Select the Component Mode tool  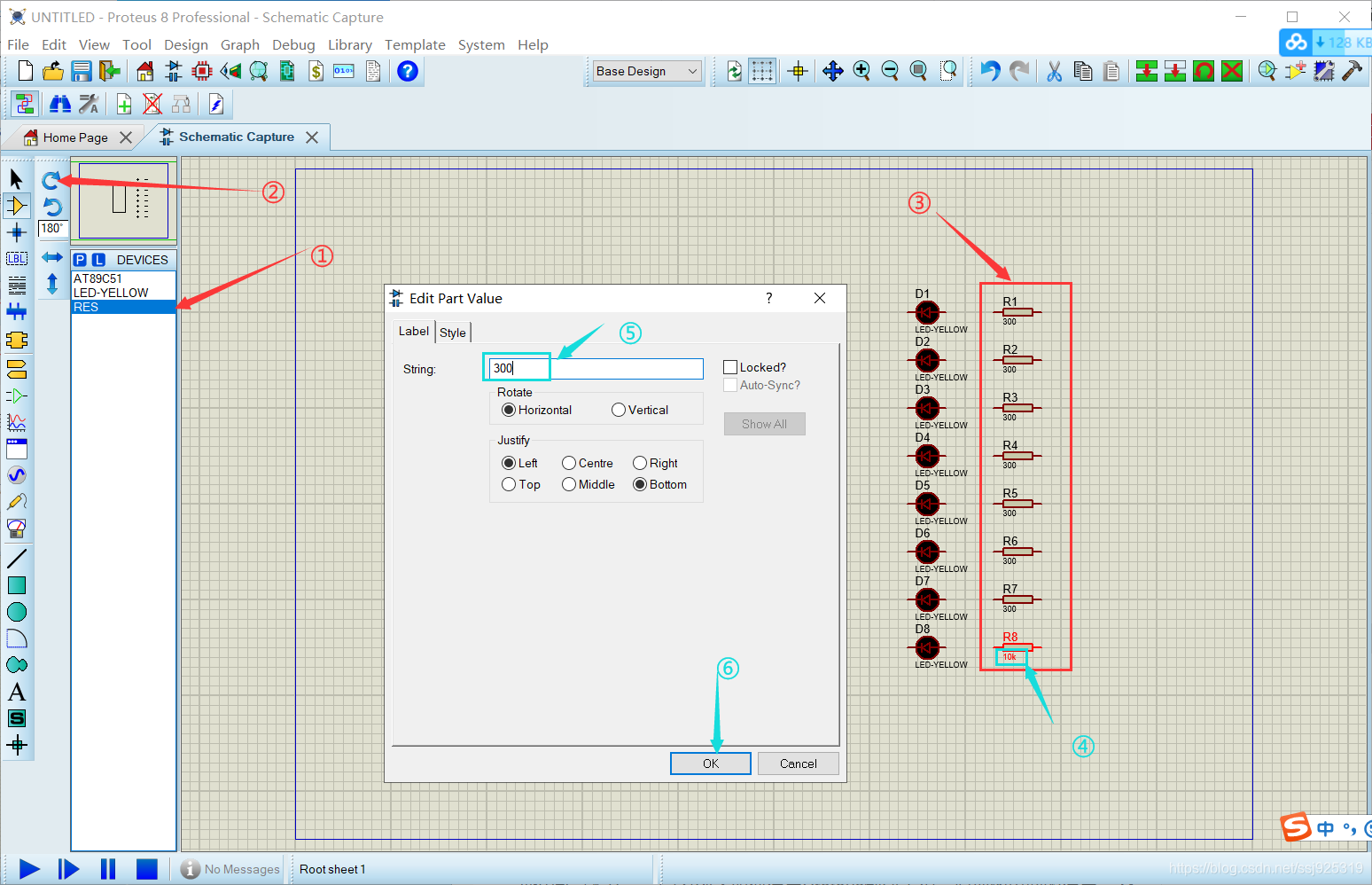[x=16, y=206]
